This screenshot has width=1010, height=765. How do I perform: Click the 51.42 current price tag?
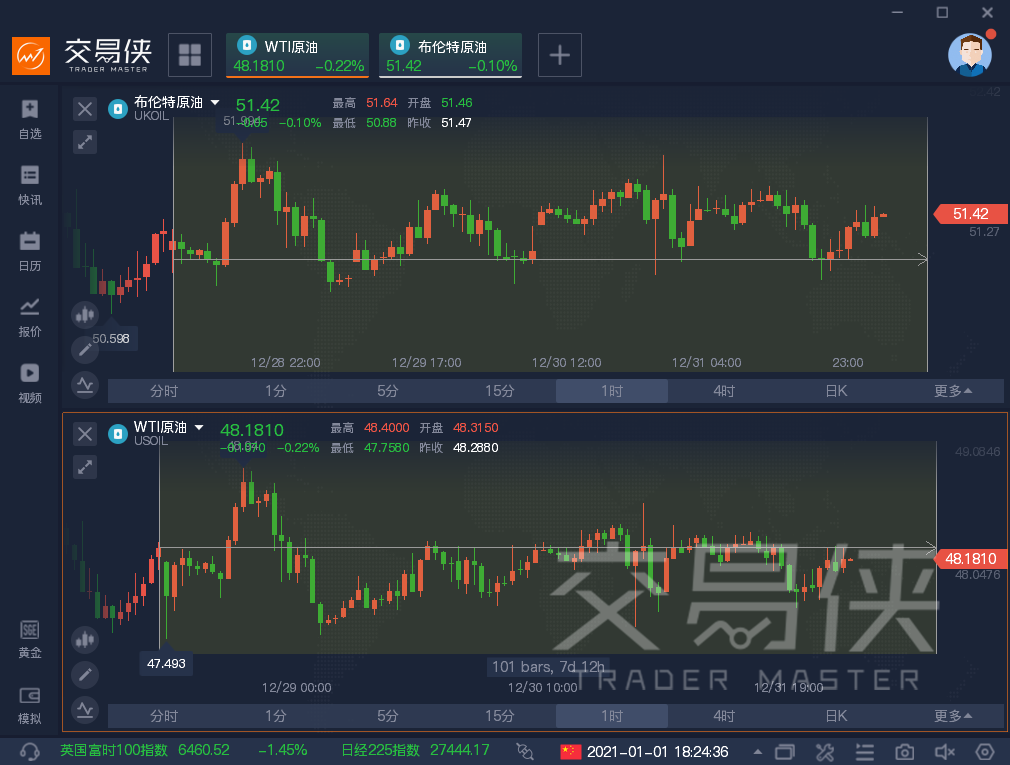click(970, 214)
